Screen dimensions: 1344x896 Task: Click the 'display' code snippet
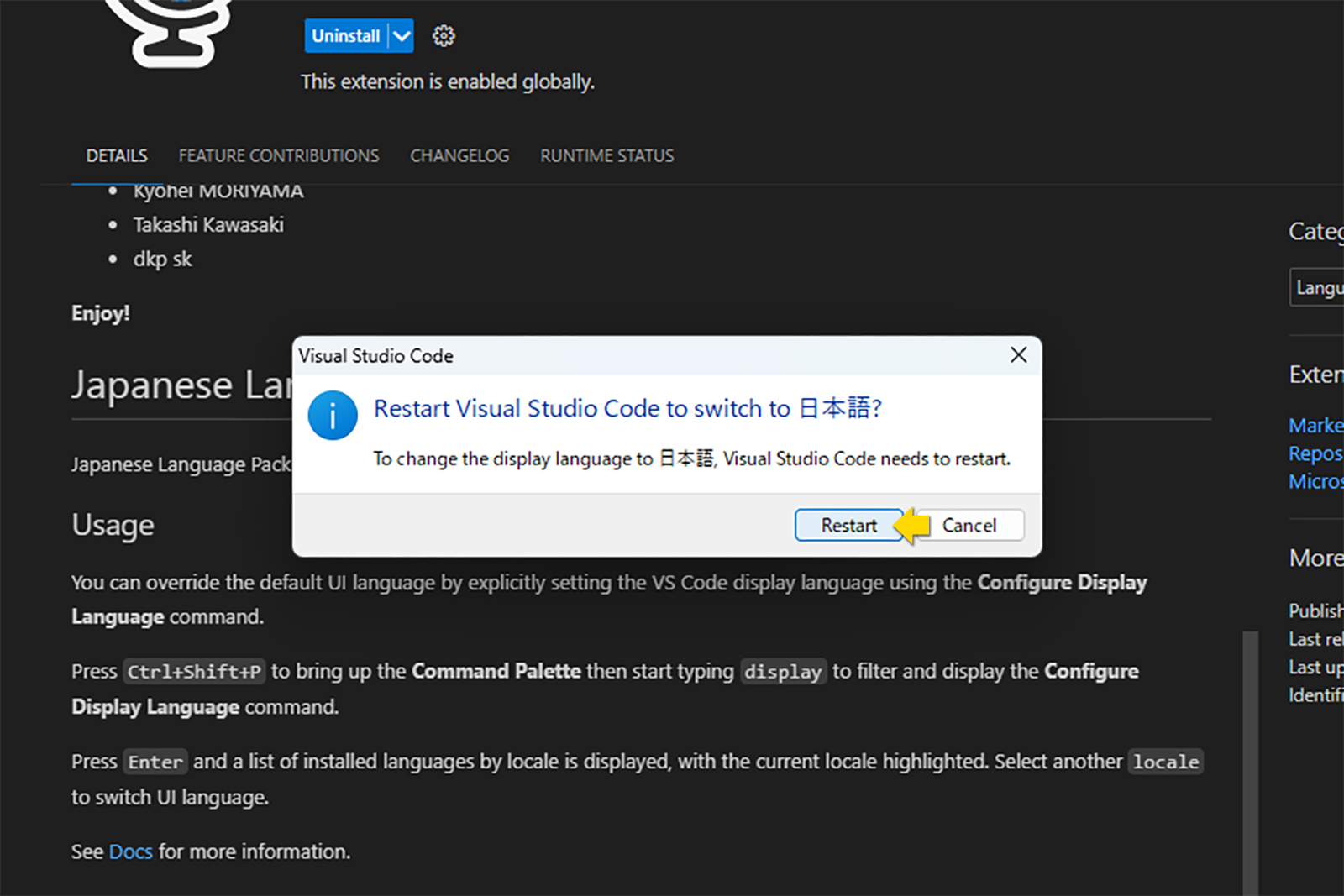click(x=783, y=672)
